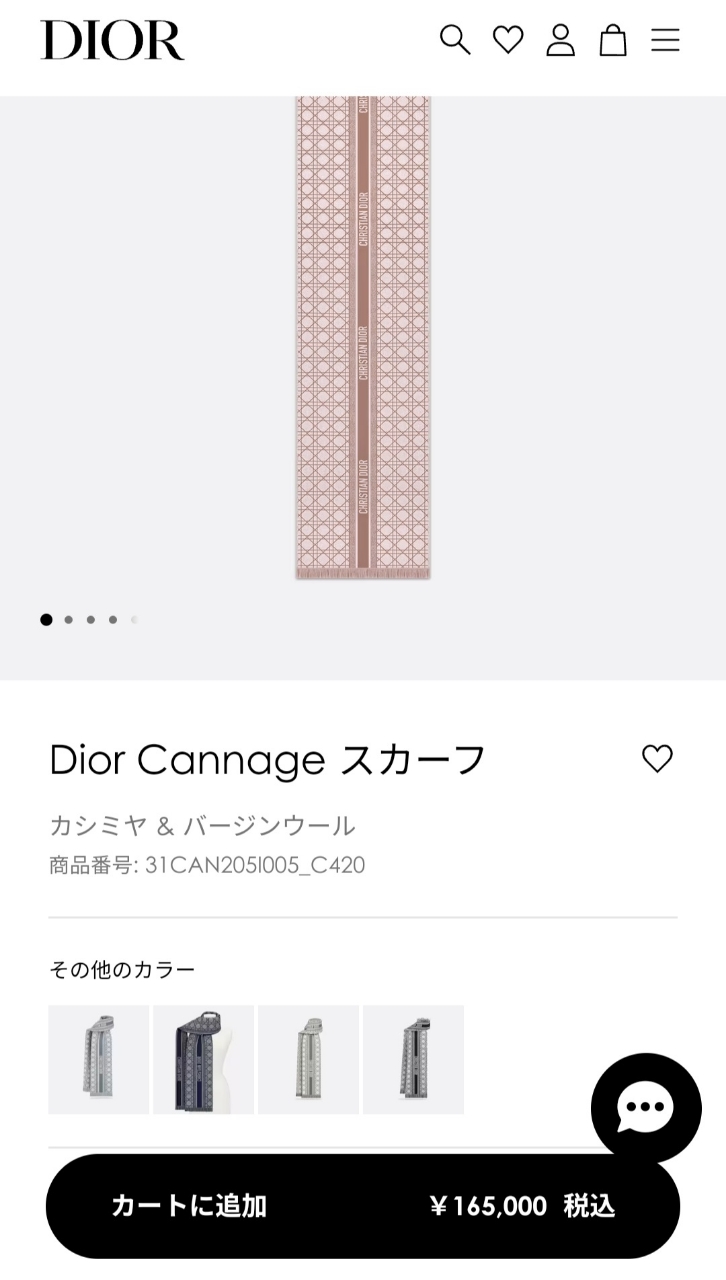726x1280 pixels.
Task: Select the third light gray scarf color
Action: (x=308, y=1059)
